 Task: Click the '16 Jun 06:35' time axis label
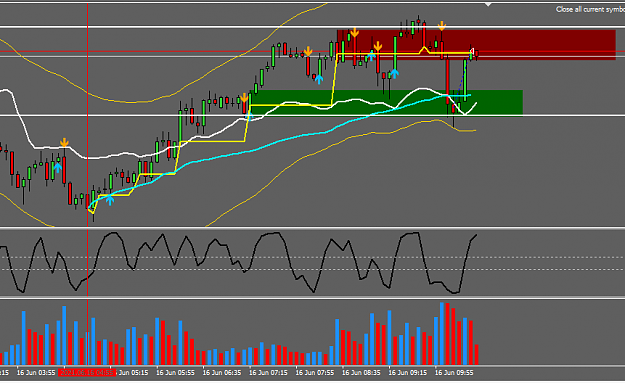222,373
